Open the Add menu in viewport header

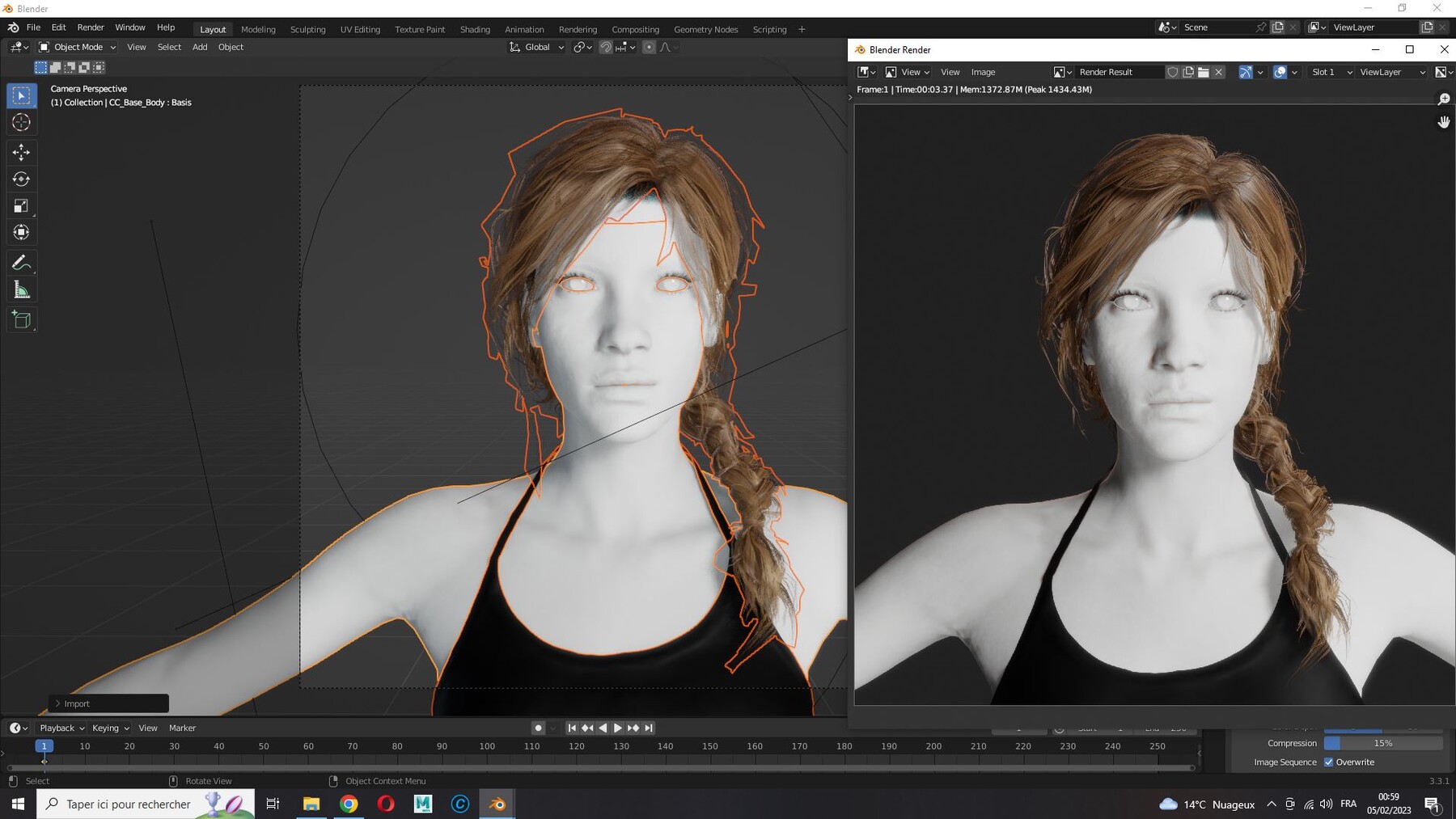point(200,47)
